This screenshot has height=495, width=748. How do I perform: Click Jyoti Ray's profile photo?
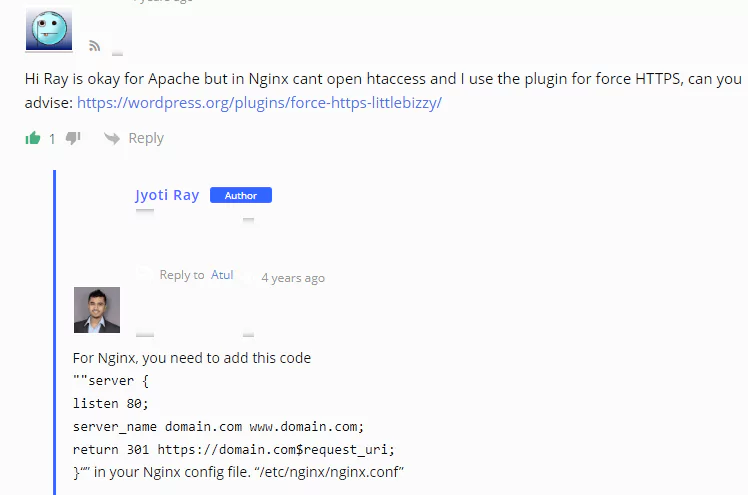[97, 310]
